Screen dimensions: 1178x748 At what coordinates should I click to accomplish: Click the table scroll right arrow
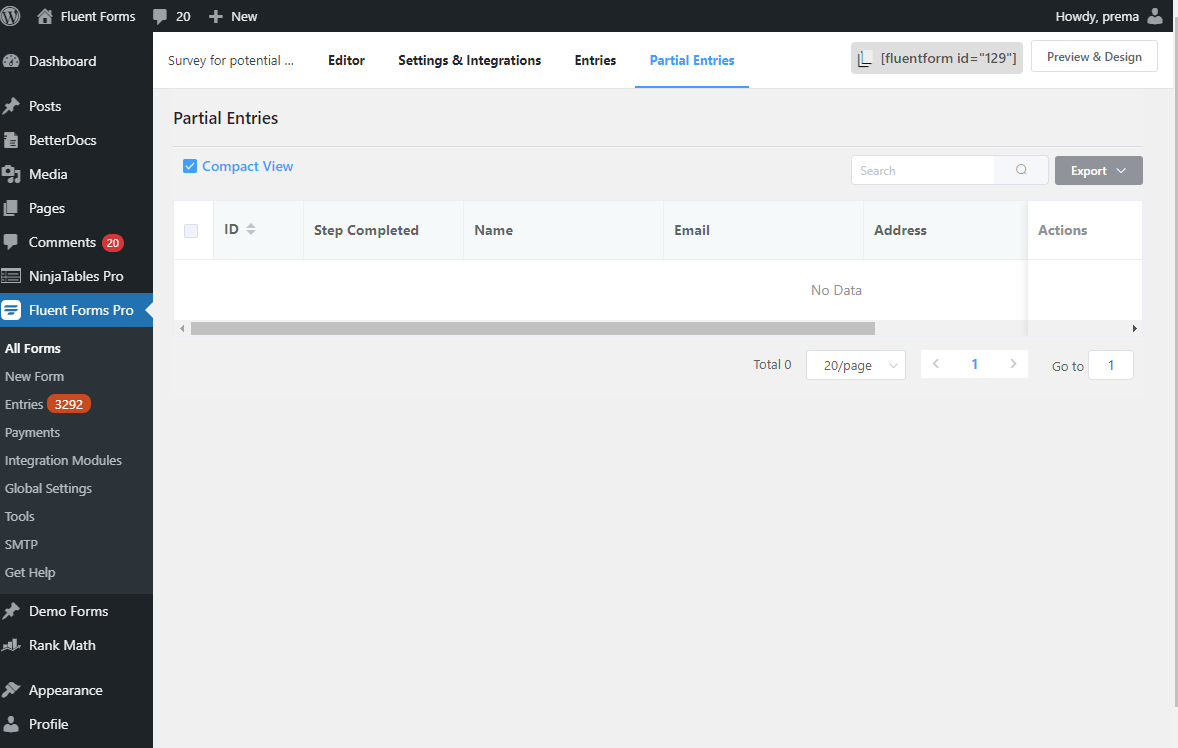[1134, 328]
